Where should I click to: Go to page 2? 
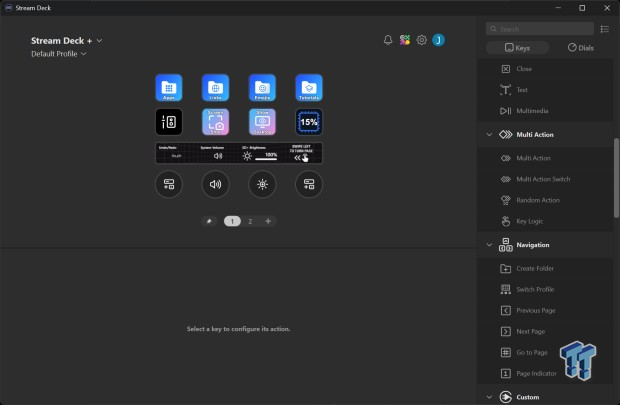[250, 221]
